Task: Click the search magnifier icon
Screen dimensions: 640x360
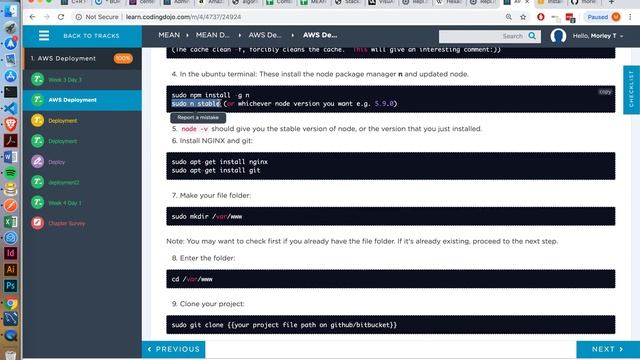Action: (532, 36)
